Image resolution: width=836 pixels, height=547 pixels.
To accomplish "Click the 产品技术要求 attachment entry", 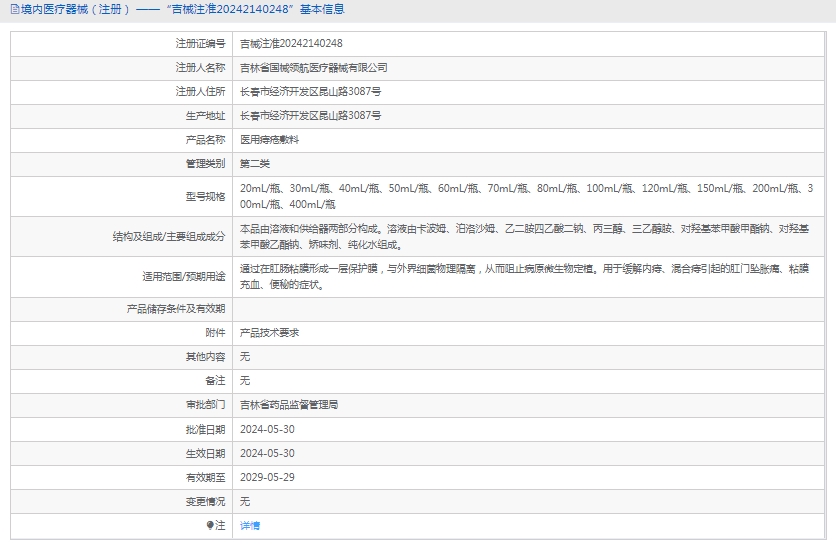I will [269, 333].
